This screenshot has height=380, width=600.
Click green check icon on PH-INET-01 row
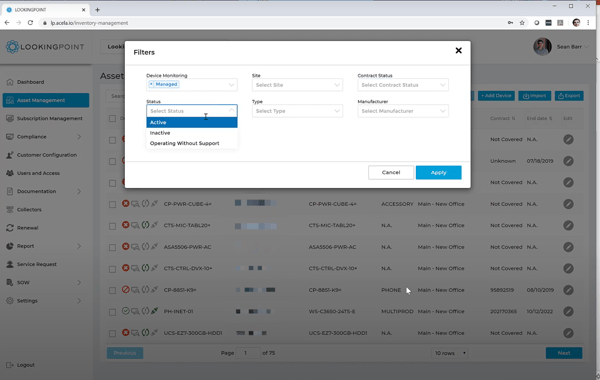tap(126, 311)
